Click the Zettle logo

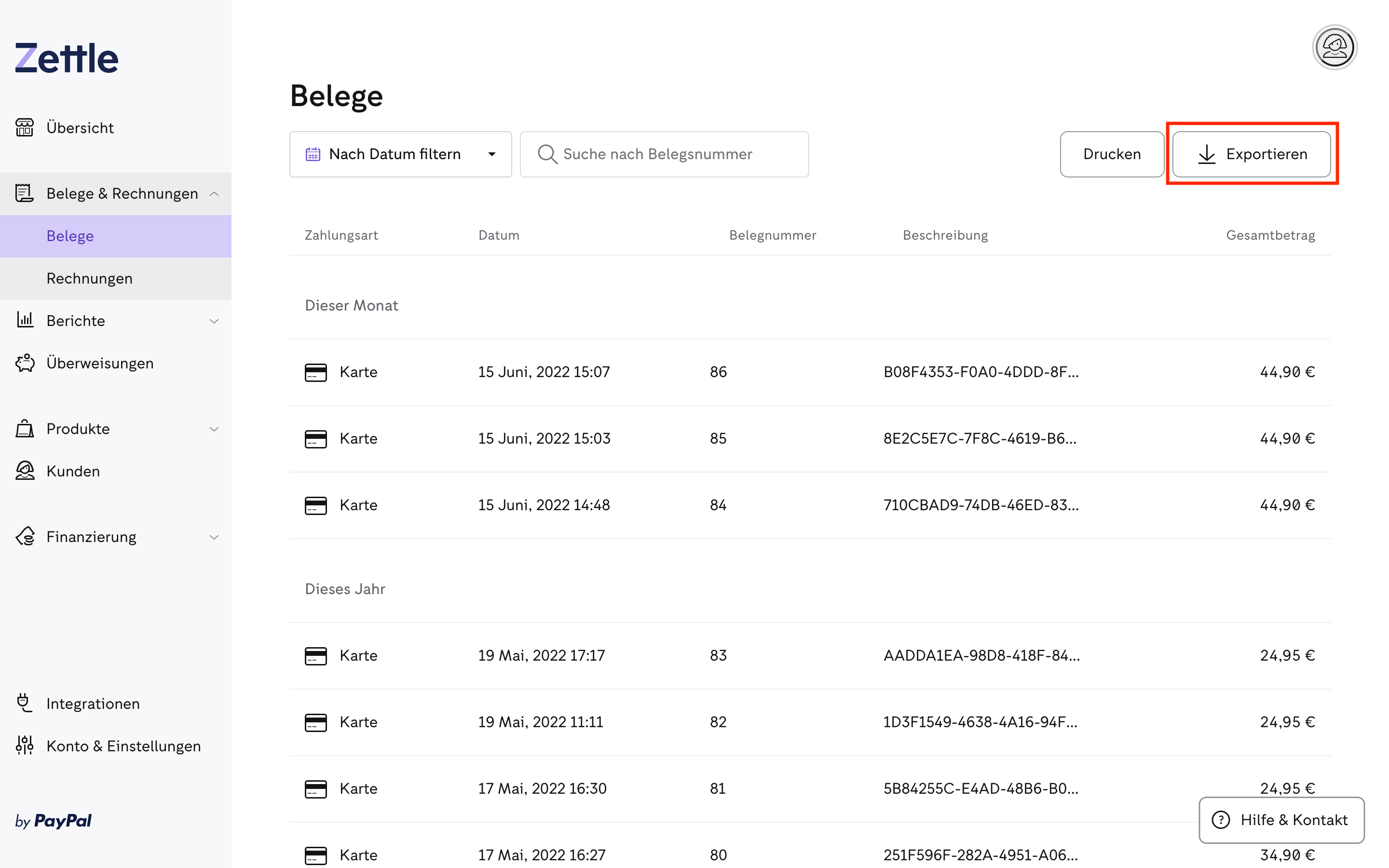tap(67, 58)
